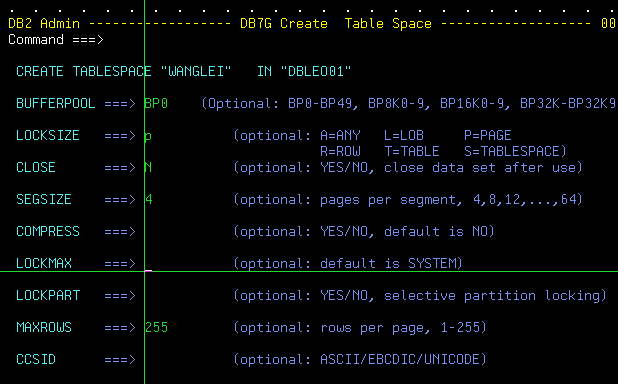The image size is (618, 384).
Task: Click the DB2 Admin header text
Action: coord(44,23)
